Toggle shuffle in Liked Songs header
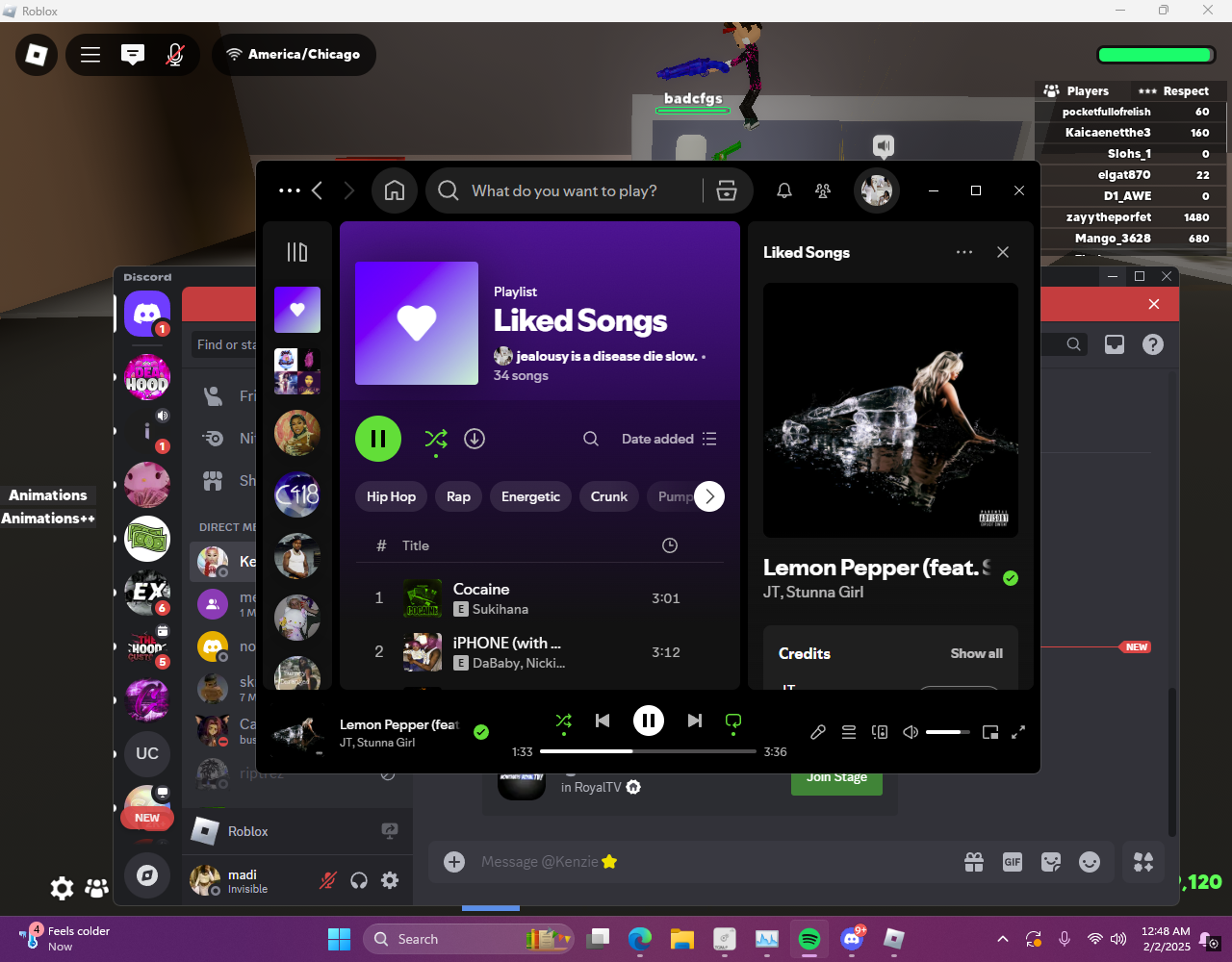Viewport: 1232px width, 962px height. point(436,439)
